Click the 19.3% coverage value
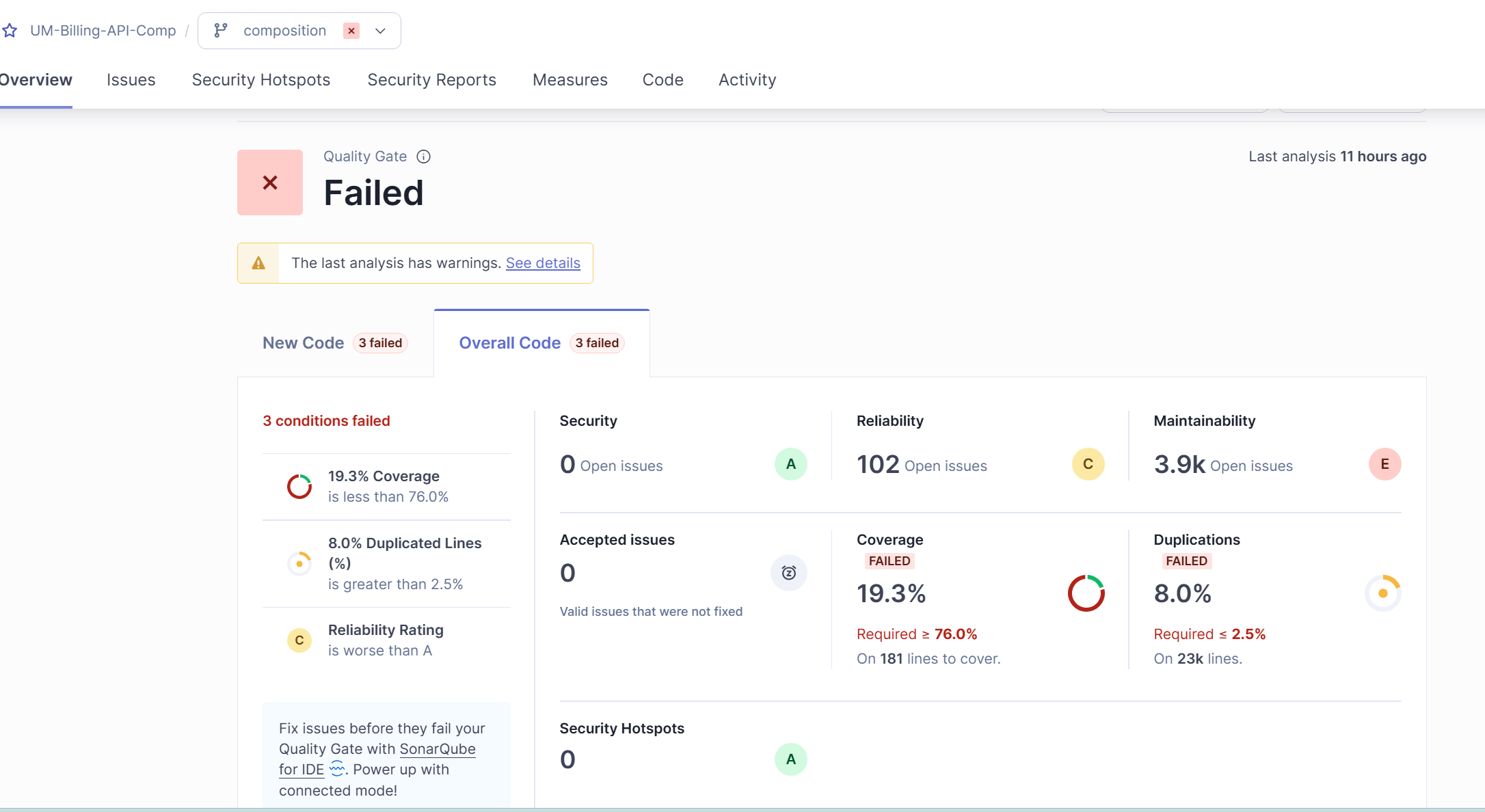 [x=892, y=593]
